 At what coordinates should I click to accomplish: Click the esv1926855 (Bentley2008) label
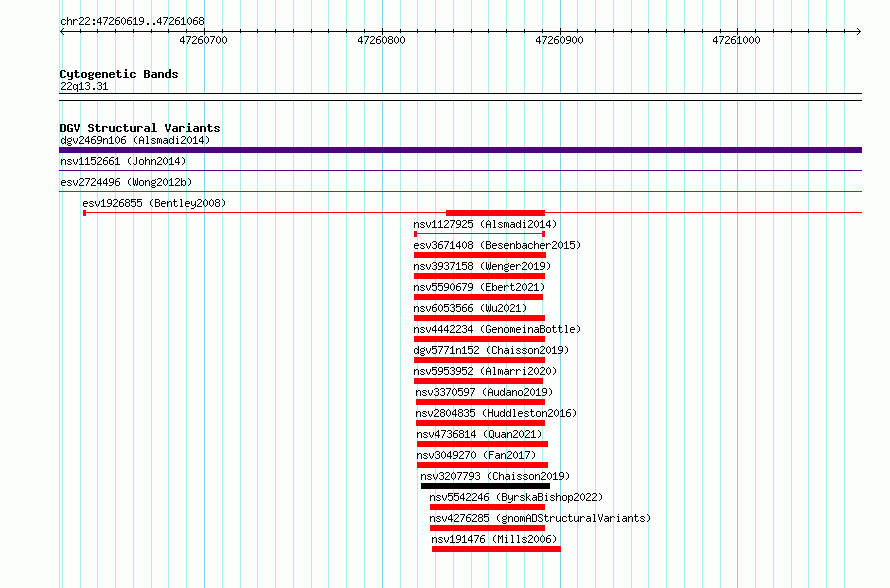click(154, 203)
